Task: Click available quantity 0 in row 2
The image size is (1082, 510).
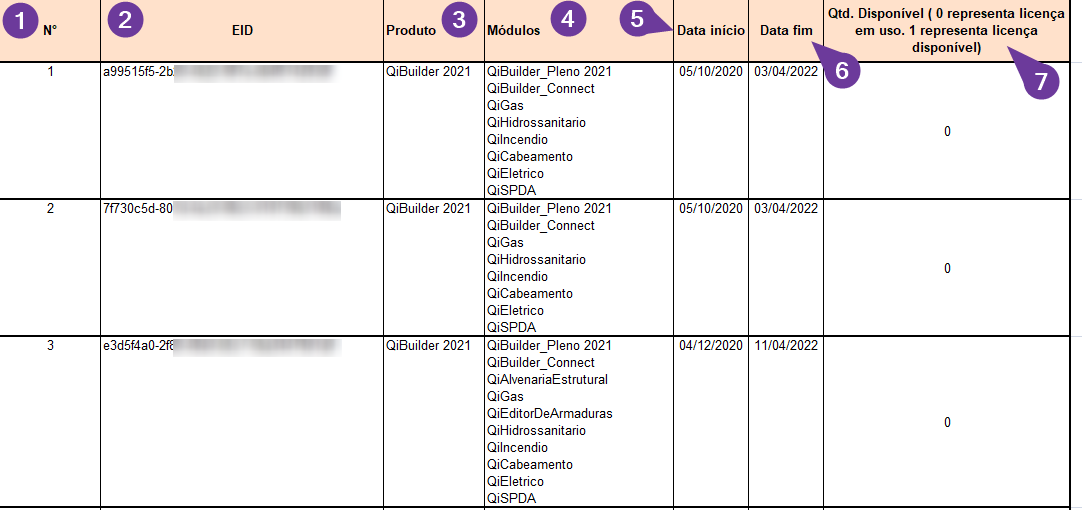Action: tap(947, 268)
